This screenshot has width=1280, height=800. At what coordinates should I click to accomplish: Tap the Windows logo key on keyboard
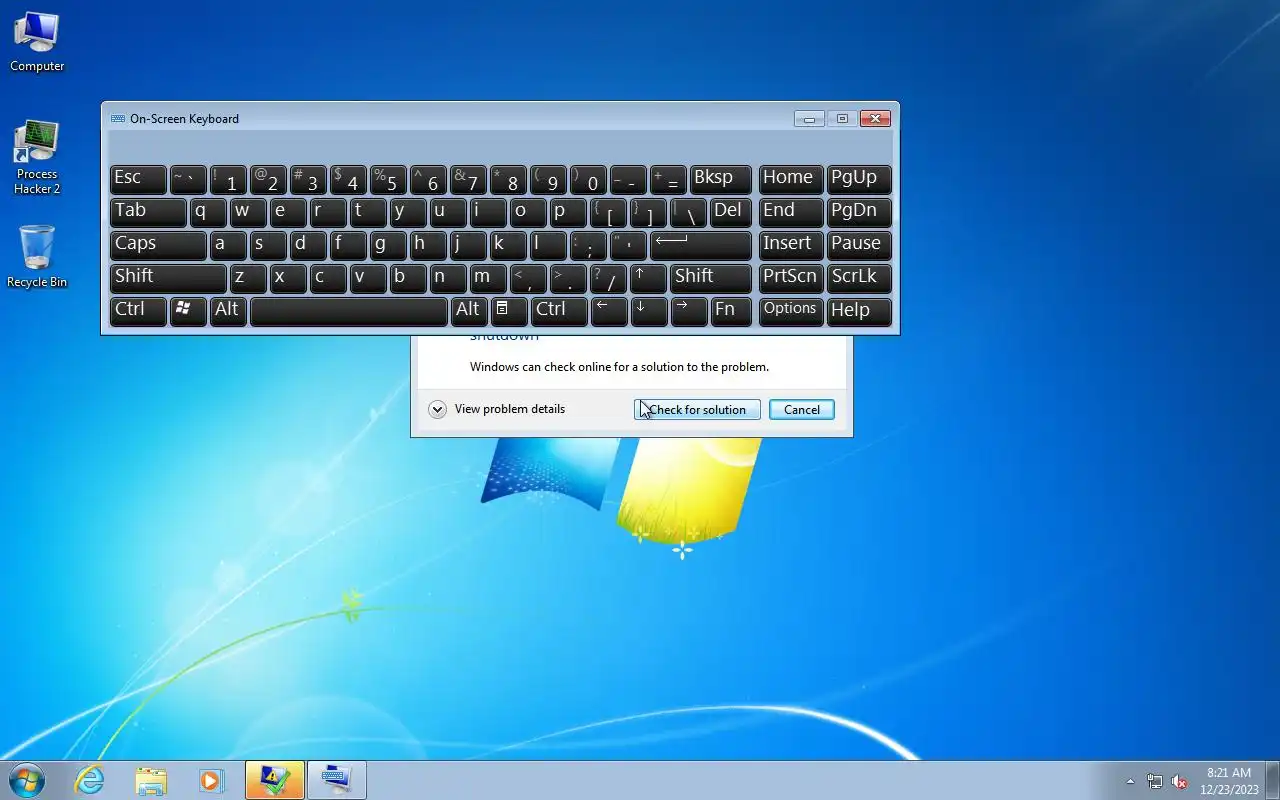click(188, 311)
